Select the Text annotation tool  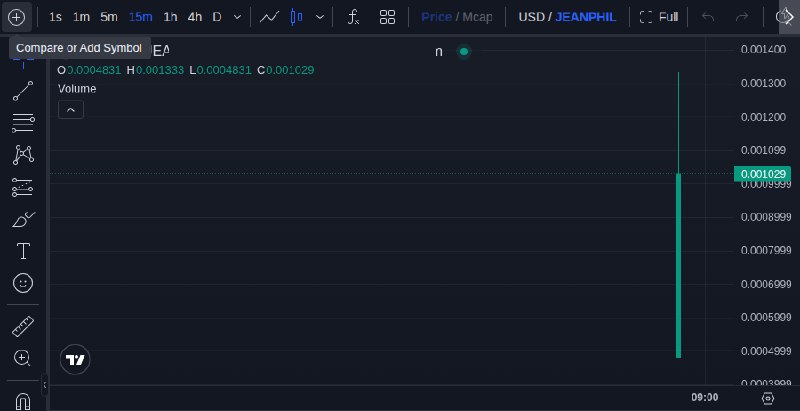click(23, 251)
